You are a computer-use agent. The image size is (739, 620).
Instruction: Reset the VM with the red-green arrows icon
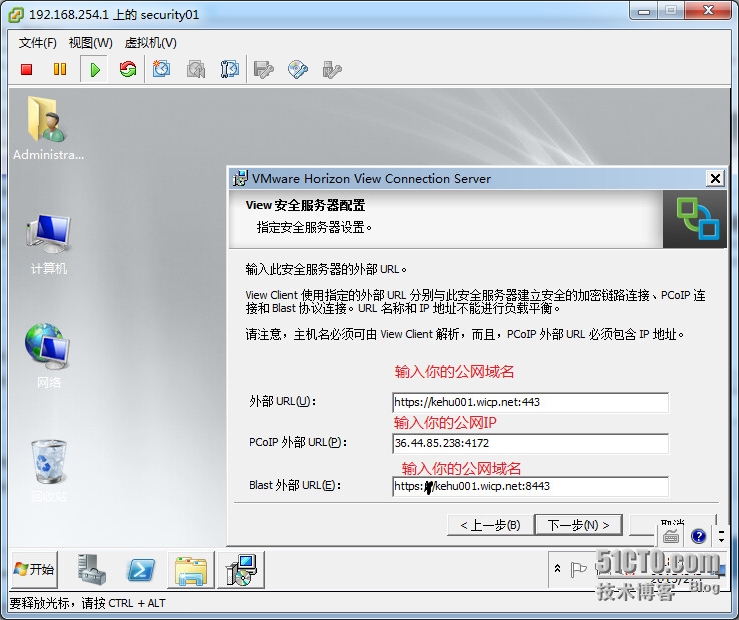pos(128,69)
